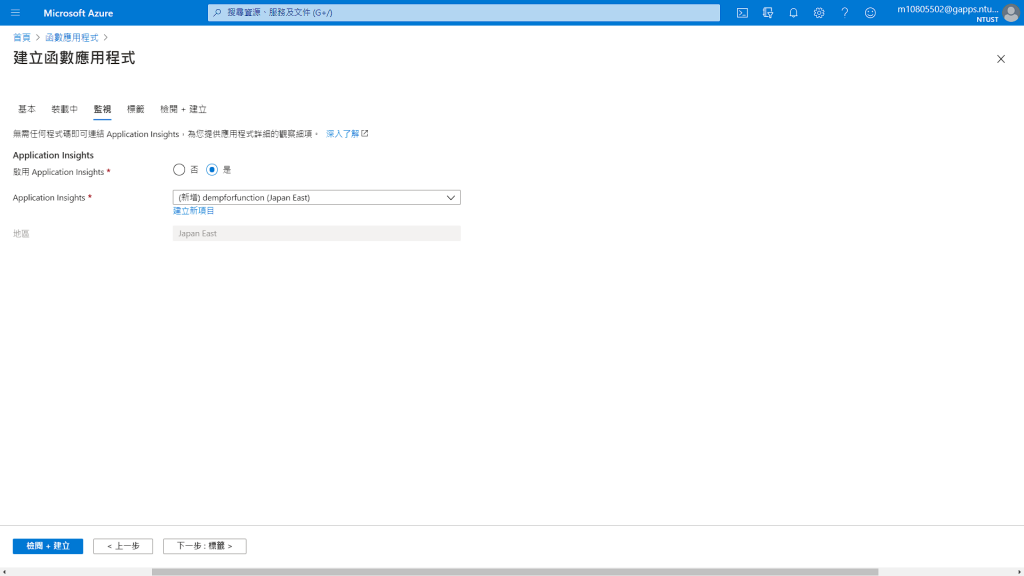This screenshot has height=576, width=1024.
Task: Go to 函數應用程式 breadcrumb
Action: (x=72, y=37)
